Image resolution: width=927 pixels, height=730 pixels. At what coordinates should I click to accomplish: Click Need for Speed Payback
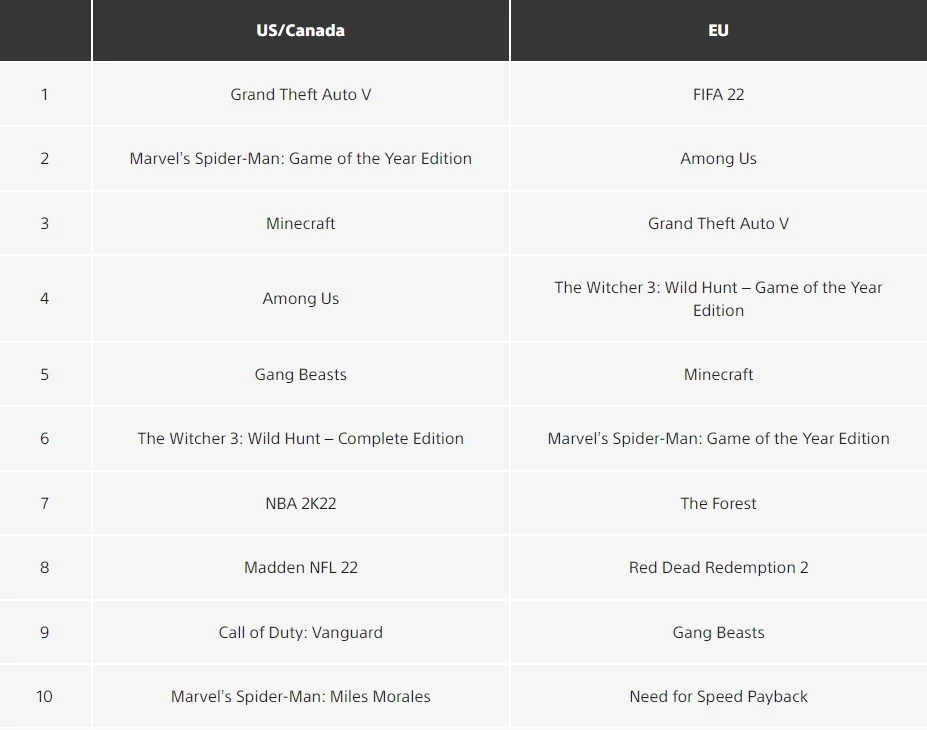coord(718,696)
